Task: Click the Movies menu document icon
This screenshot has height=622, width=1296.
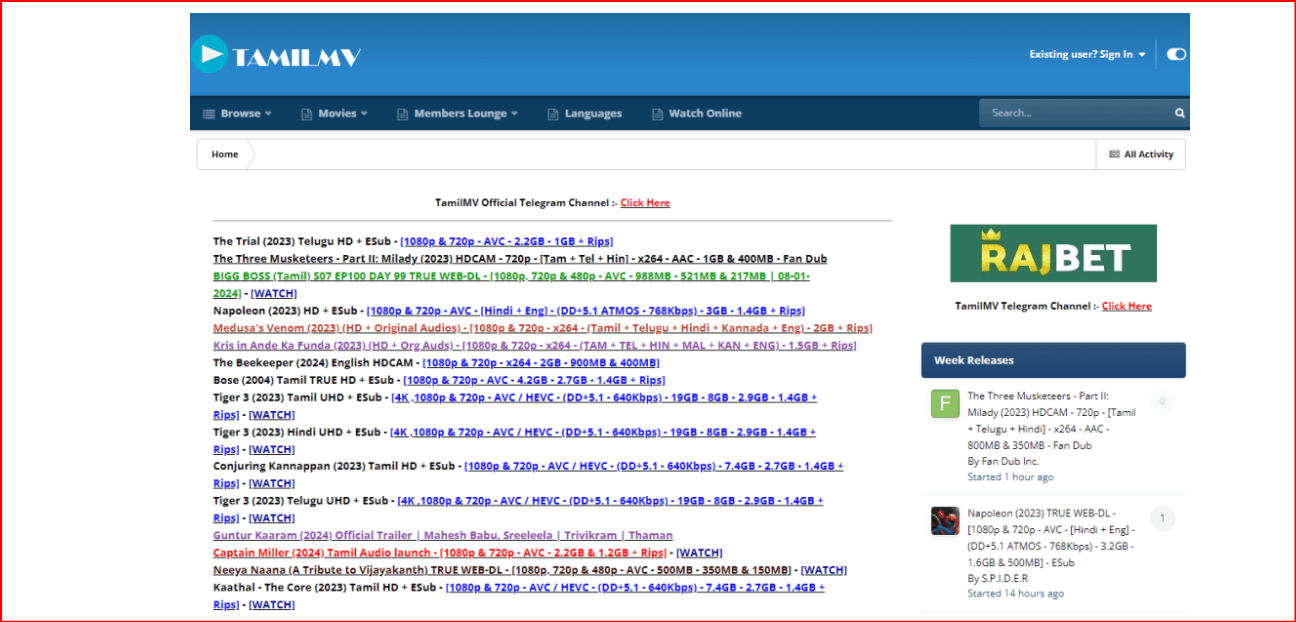Action: pos(307,113)
